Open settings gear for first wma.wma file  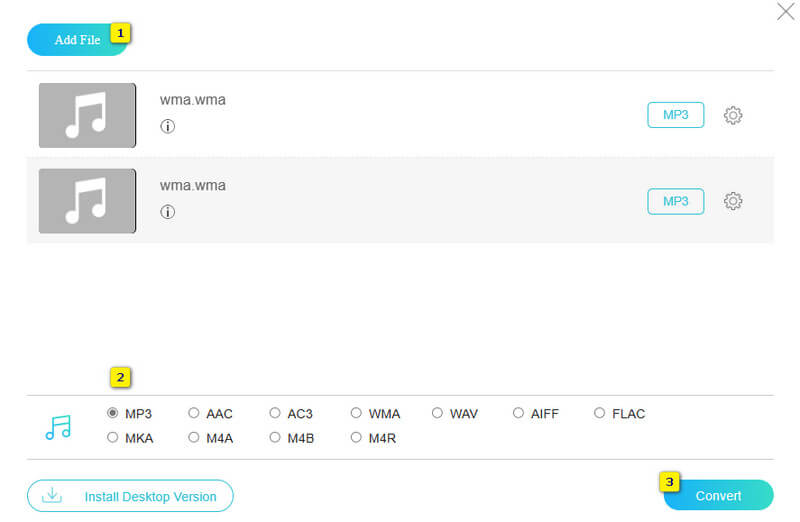tap(733, 116)
